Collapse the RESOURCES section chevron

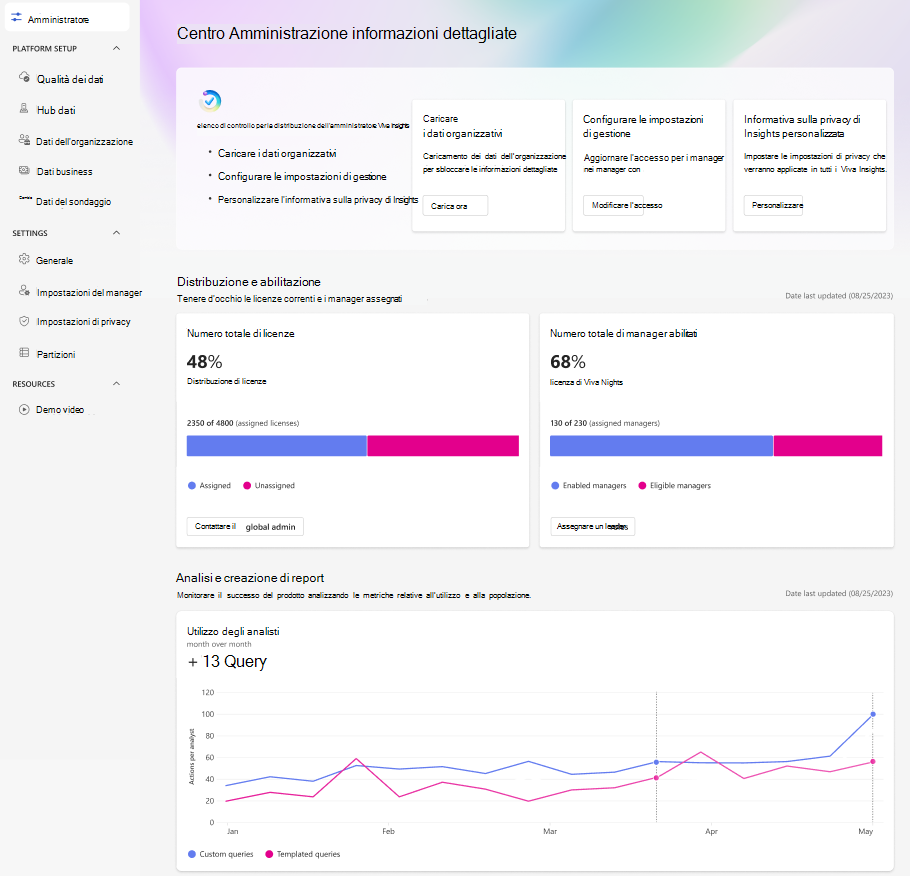point(117,384)
